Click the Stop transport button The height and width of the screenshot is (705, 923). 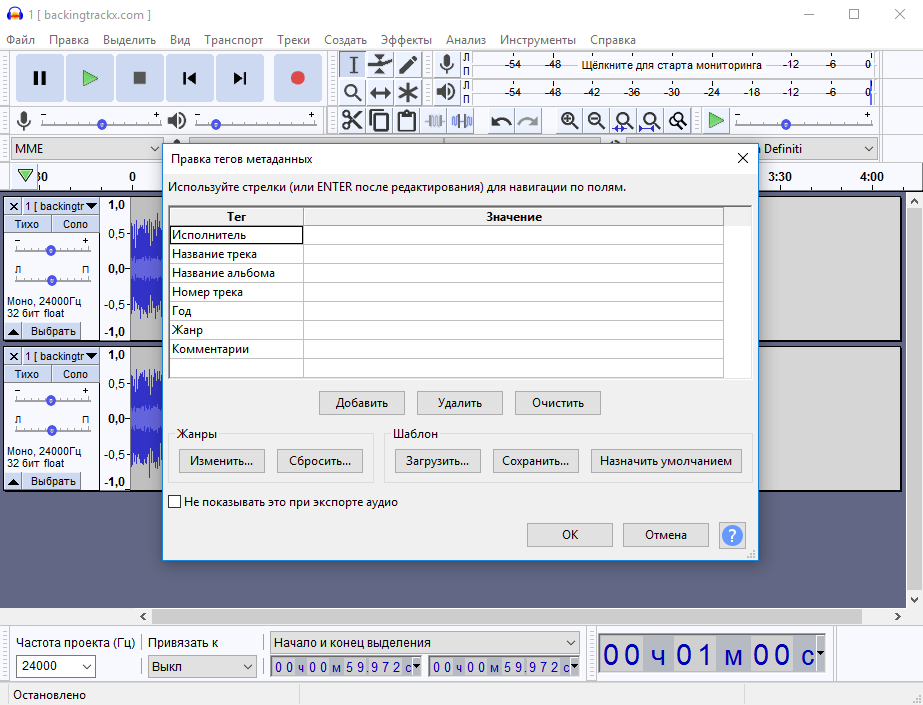pos(140,78)
